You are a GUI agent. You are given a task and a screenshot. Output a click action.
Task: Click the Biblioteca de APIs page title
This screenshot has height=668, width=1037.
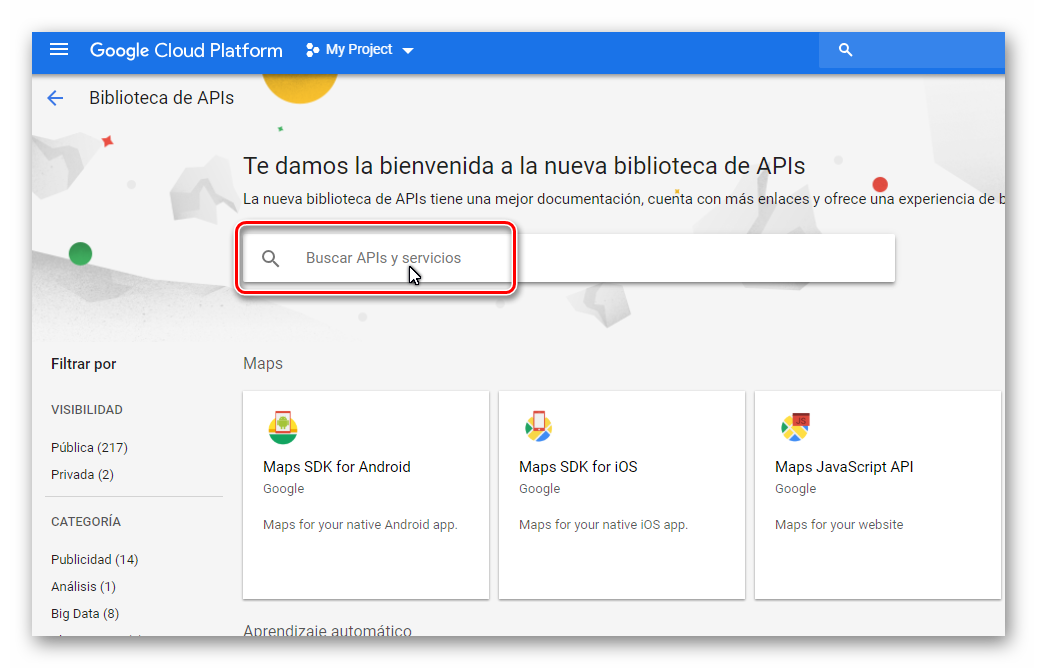(161, 98)
